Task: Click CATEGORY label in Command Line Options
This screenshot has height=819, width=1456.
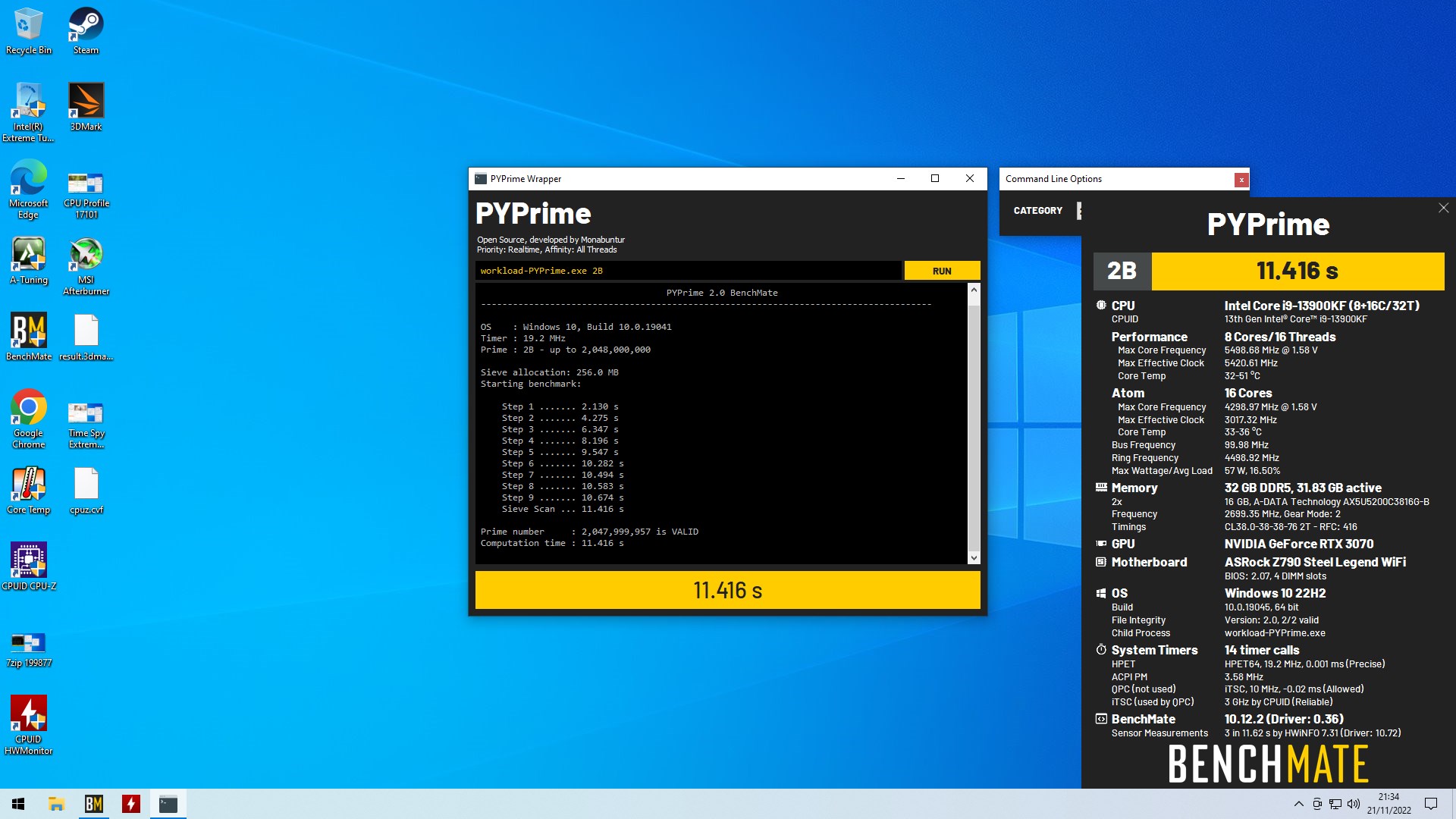Action: 1037,210
